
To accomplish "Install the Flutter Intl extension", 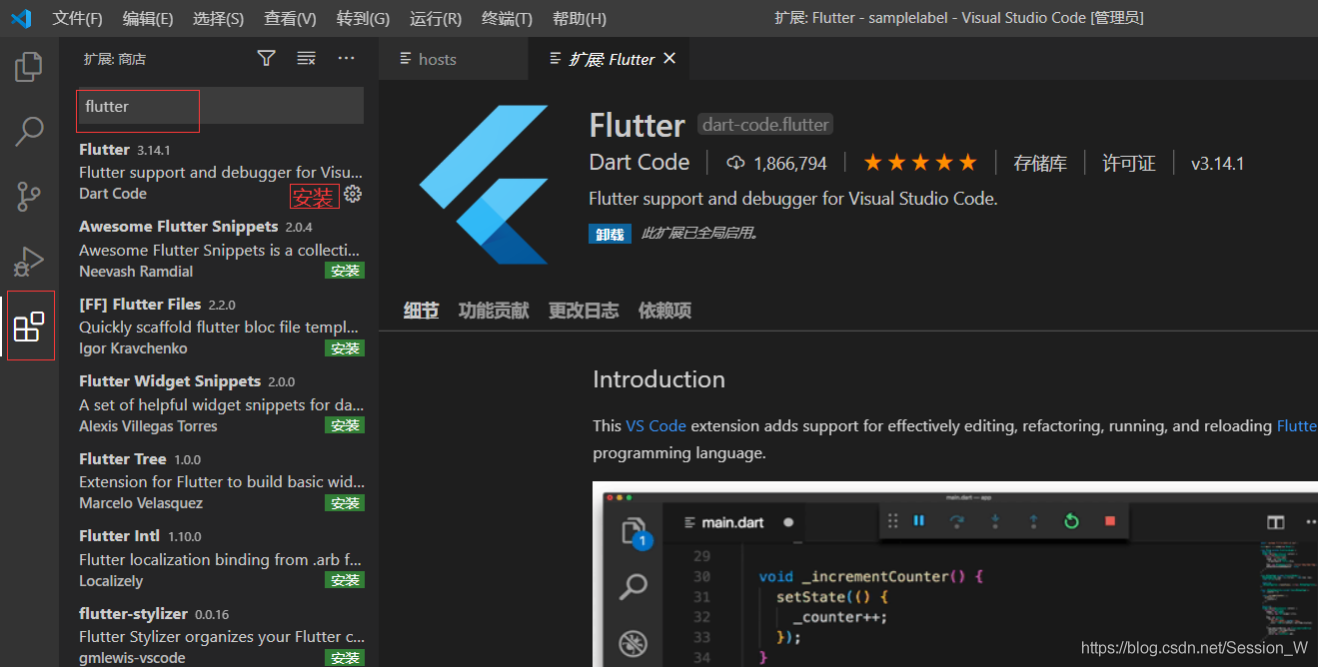I will (x=345, y=580).
